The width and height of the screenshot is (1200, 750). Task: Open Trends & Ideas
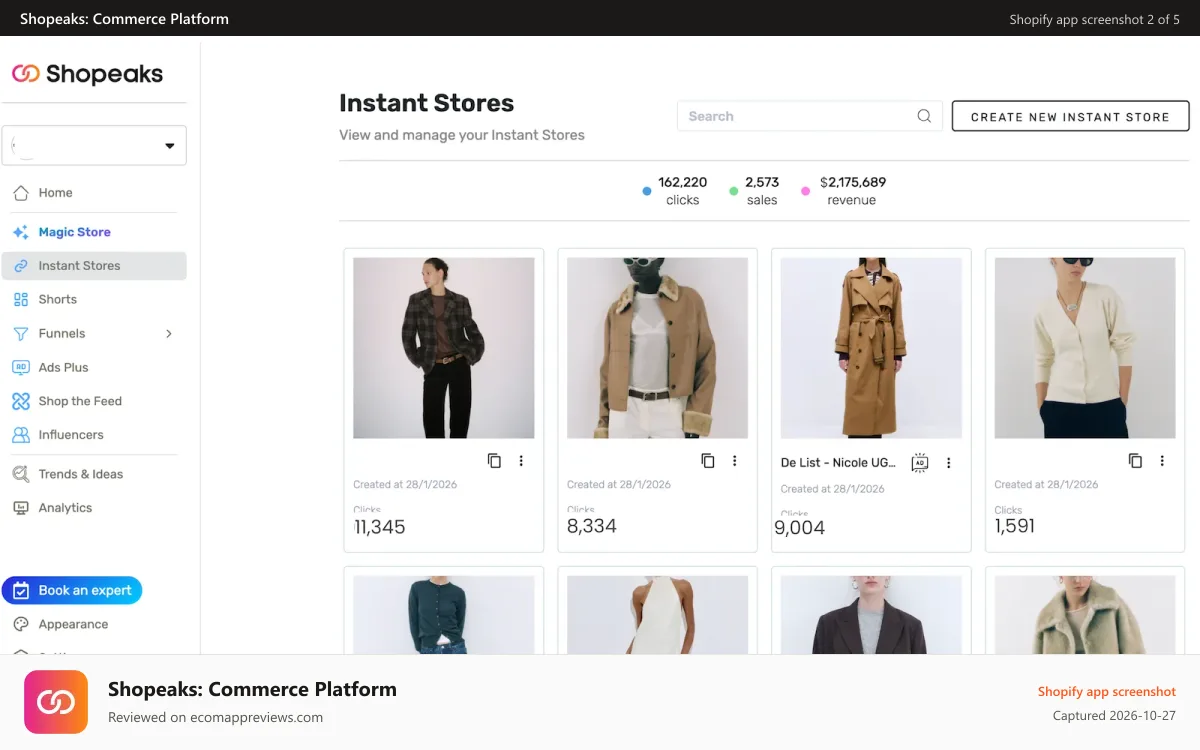(x=80, y=474)
